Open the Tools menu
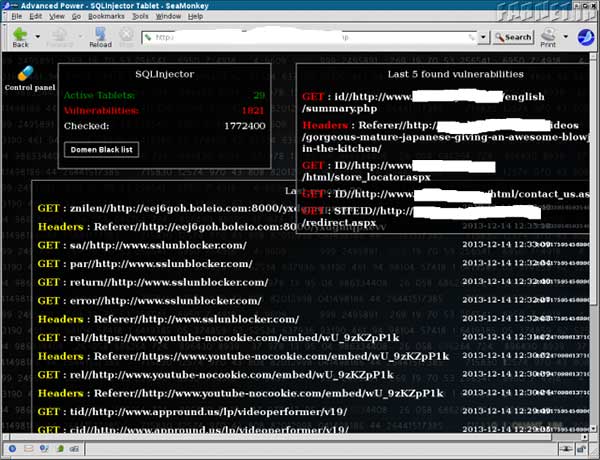Viewport: 600px width, 460px height. tap(140, 16)
